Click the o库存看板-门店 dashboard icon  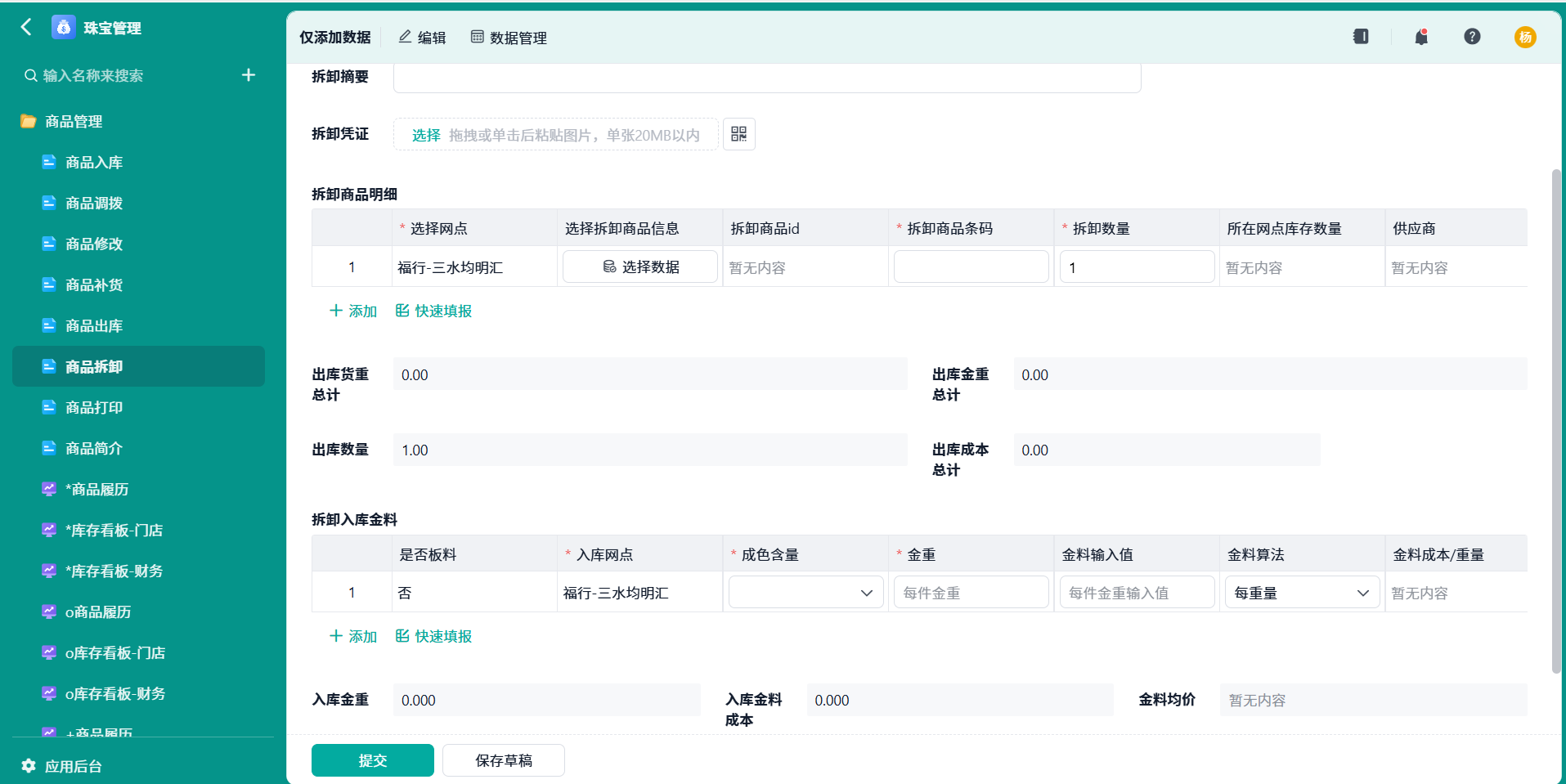point(49,652)
